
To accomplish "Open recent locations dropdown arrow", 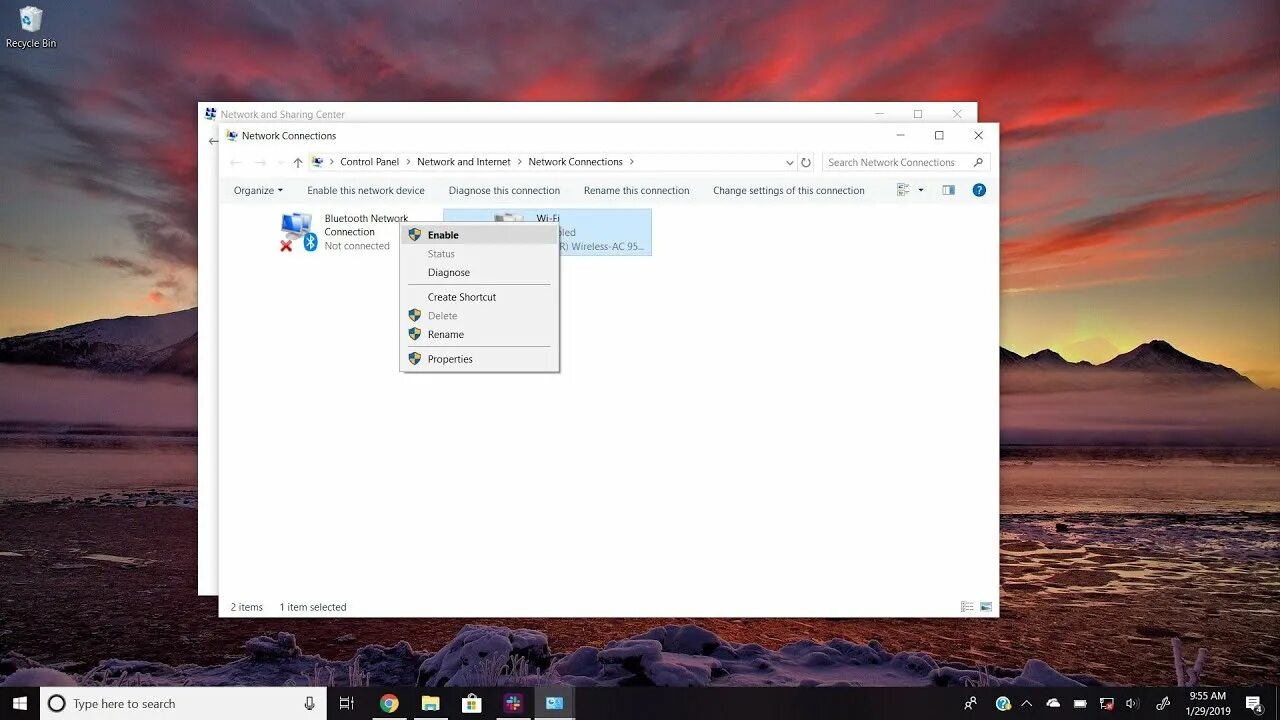I will pos(279,163).
